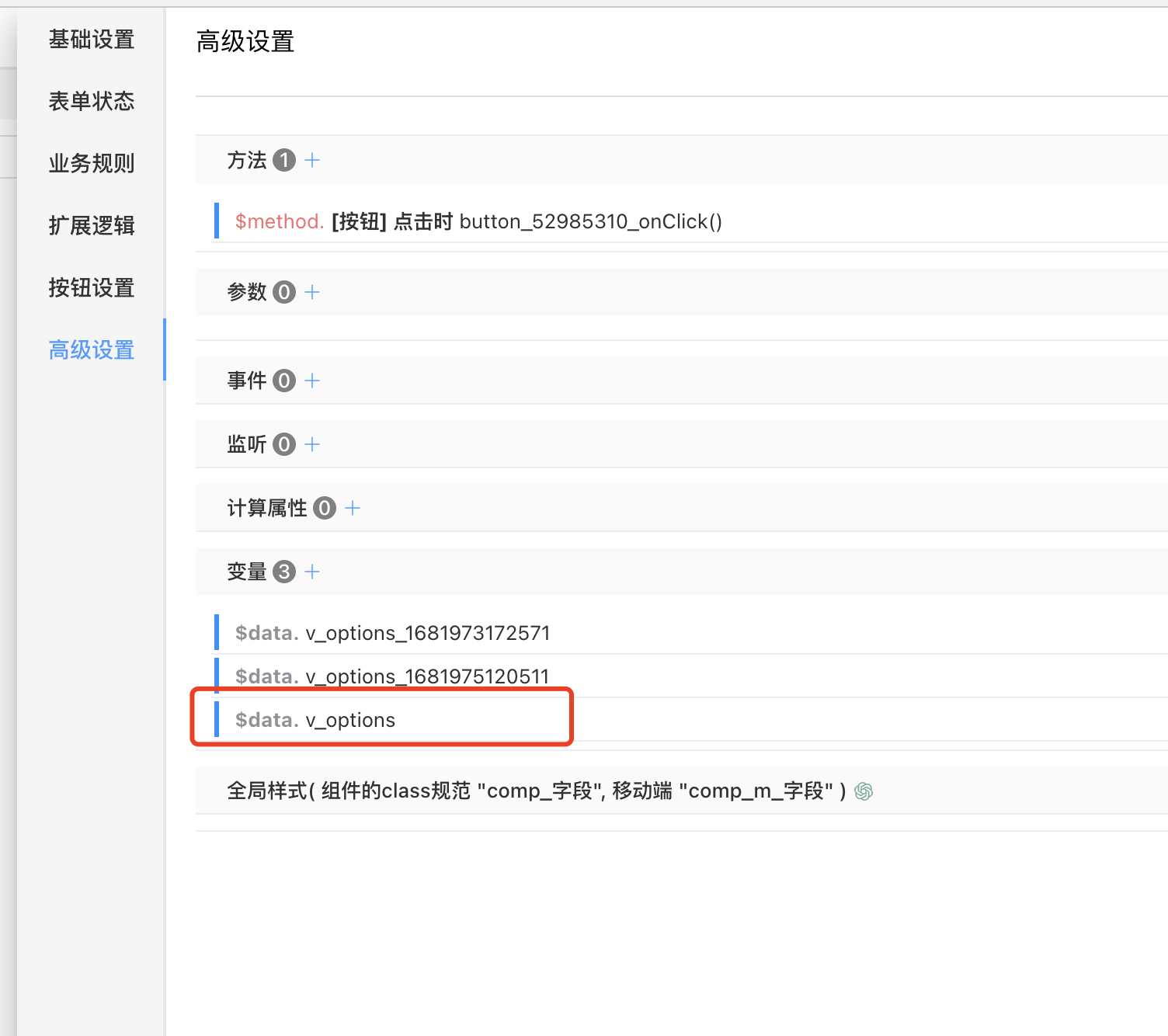Click the plus icon beside 监听
Screen dimensions: 1168x1036
(312, 444)
